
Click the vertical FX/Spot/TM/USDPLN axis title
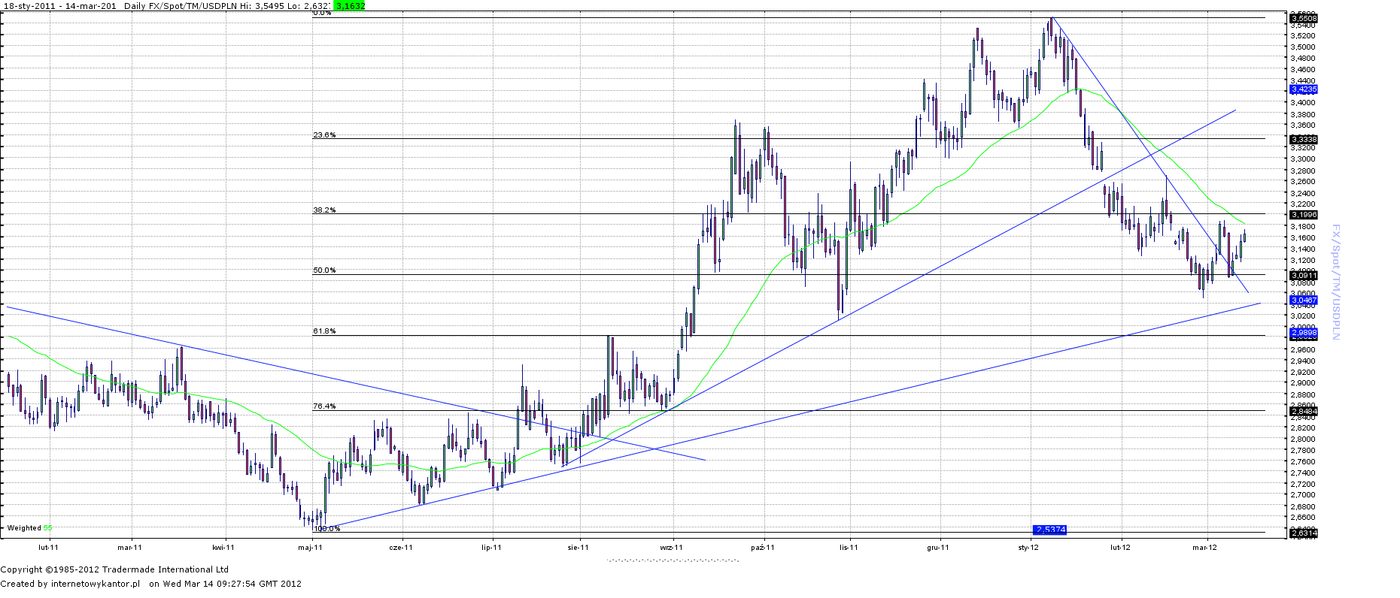(x=1335, y=282)
